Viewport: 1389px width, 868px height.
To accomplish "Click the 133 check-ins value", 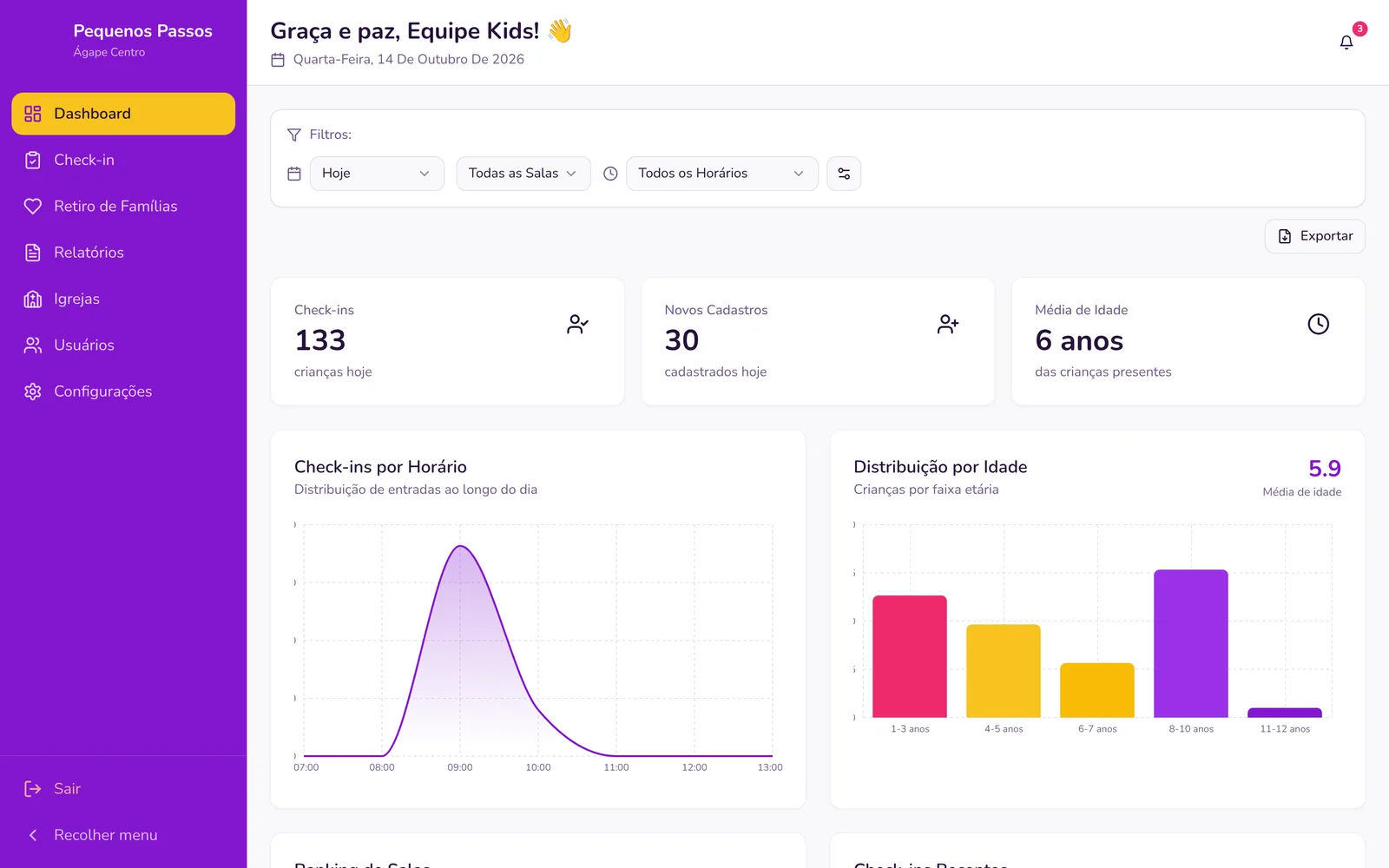I will point(320,340).
